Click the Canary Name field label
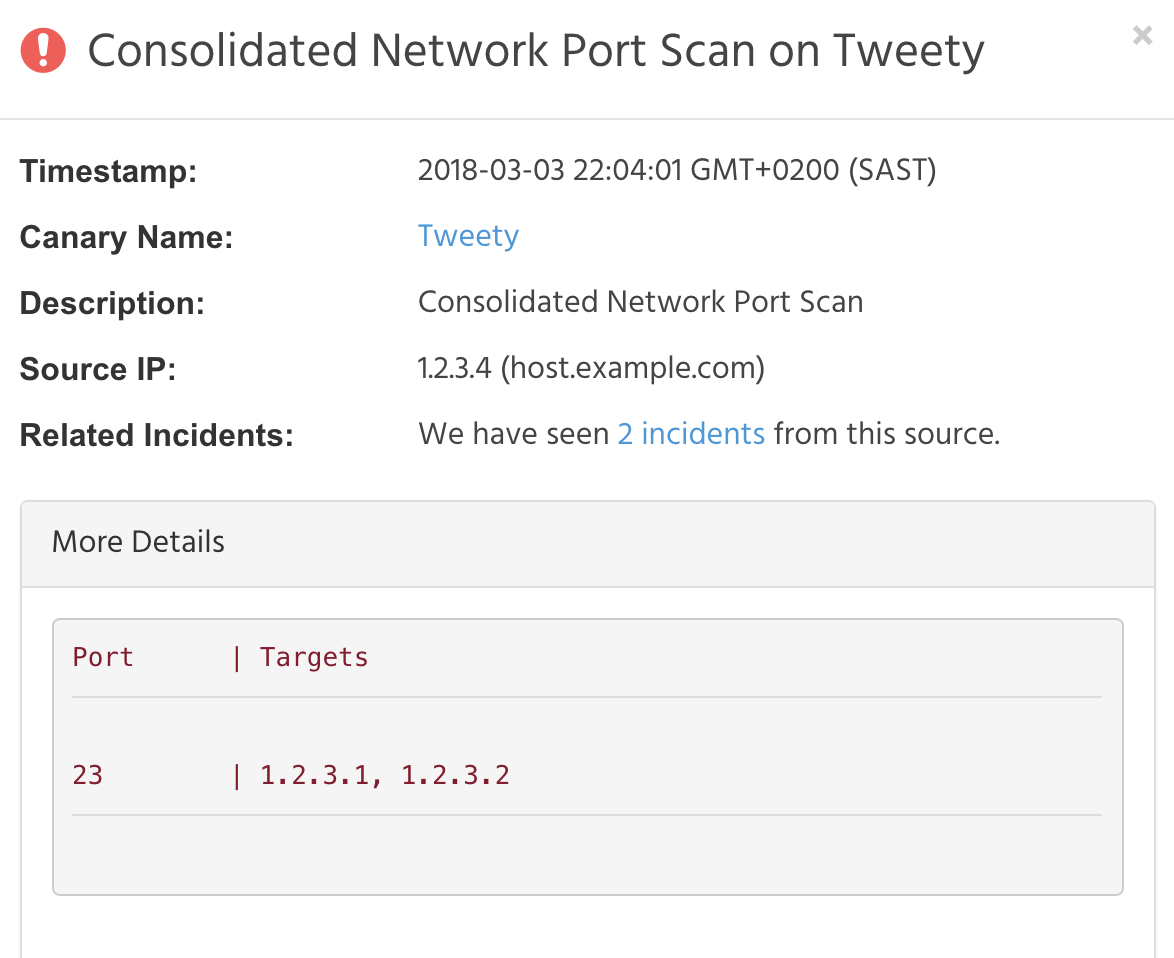1174x958 pixels. point(126,237)
